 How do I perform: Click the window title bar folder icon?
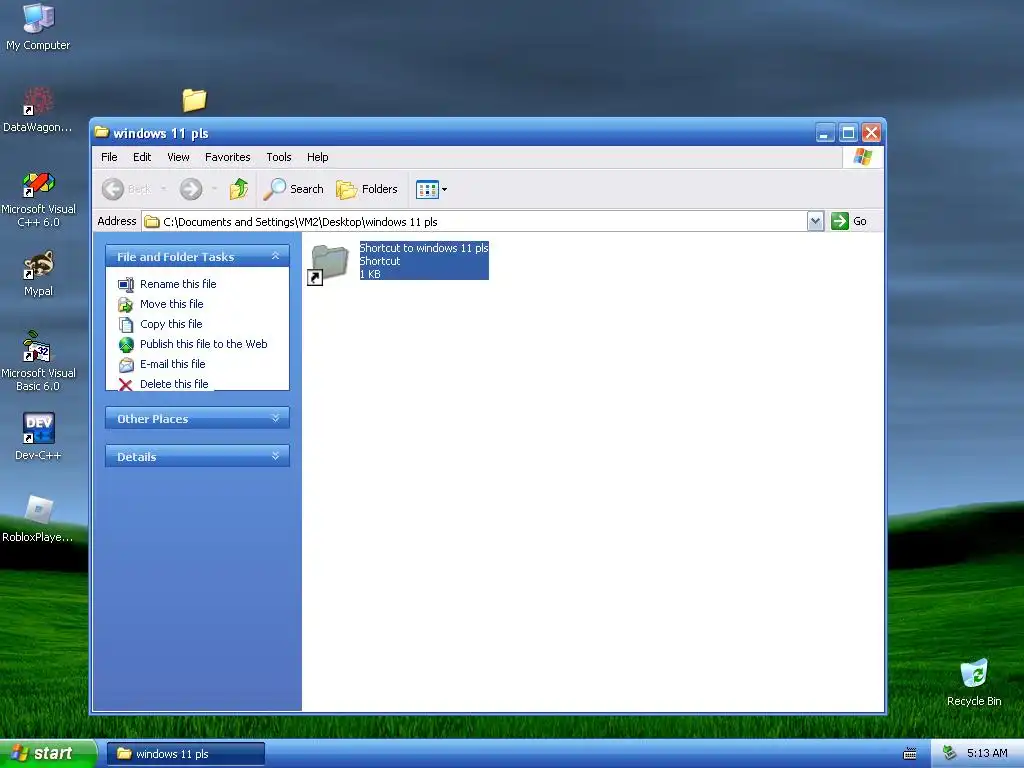click(x=101, y=133)
